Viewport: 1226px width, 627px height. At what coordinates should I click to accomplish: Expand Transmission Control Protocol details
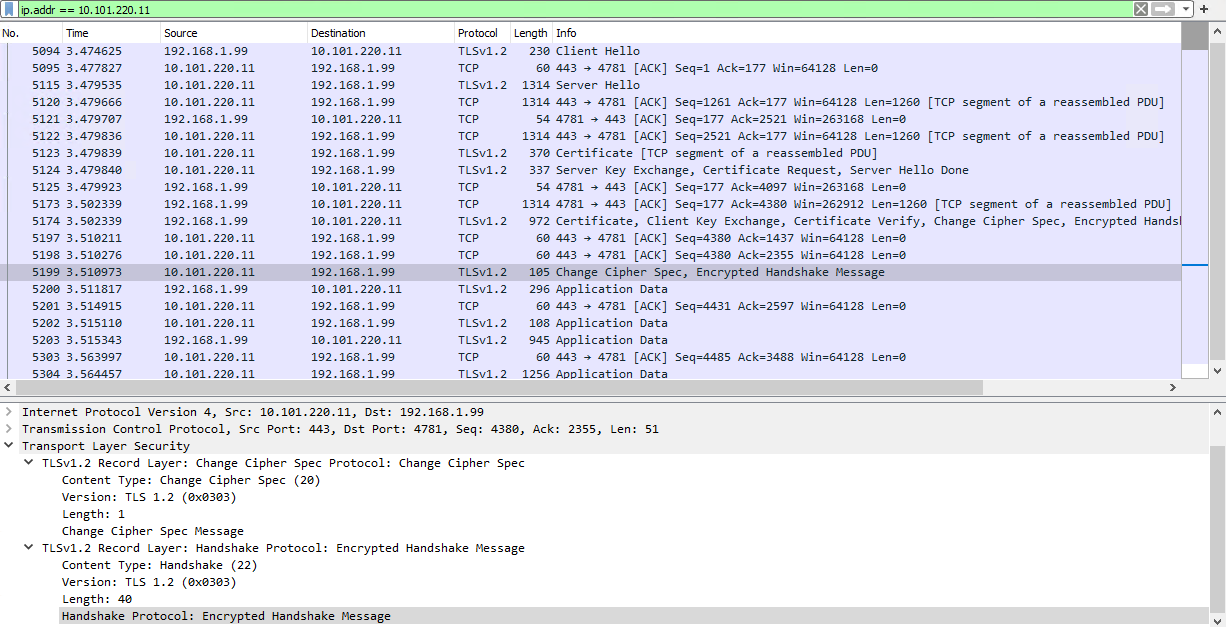pyautogui.click(x=9, y=429)
